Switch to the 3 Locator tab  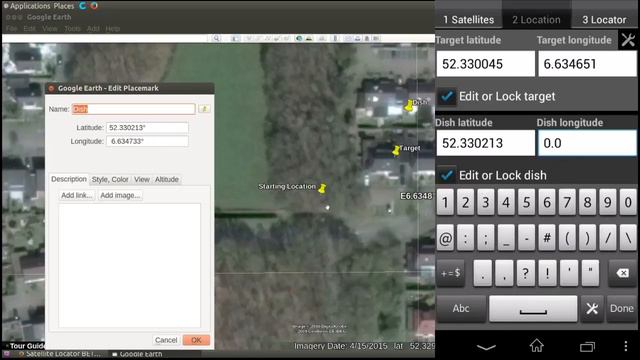(604, 20)
